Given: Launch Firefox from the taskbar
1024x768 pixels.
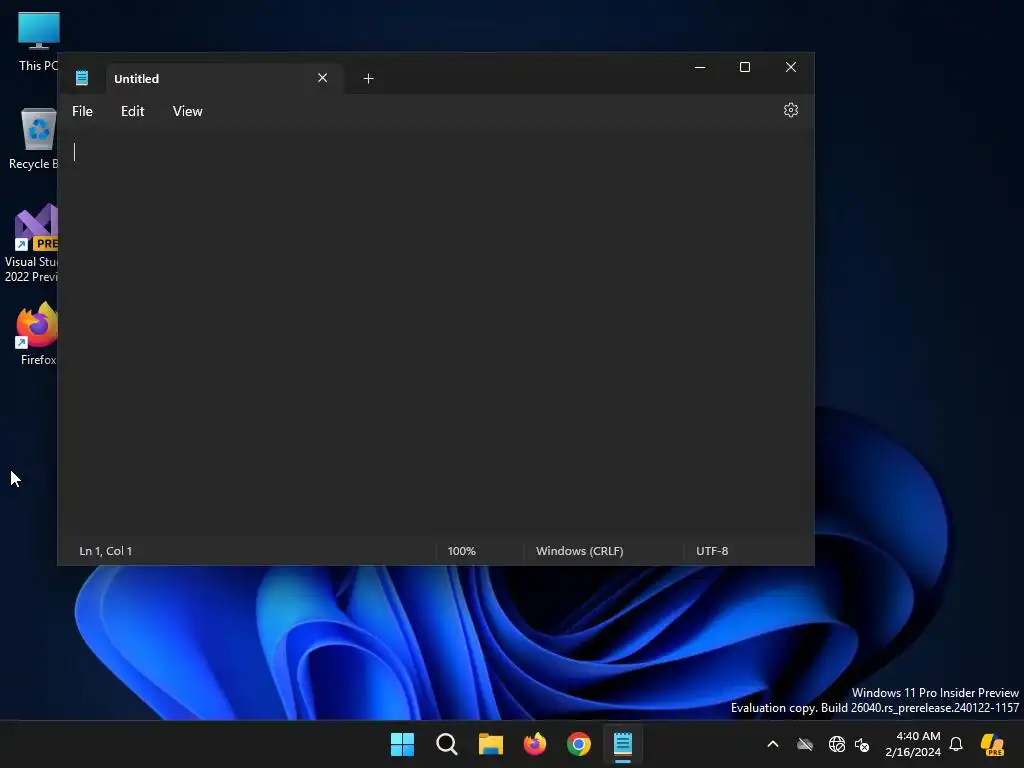Looking at the screenshot, I should click(x=535, y=744).
